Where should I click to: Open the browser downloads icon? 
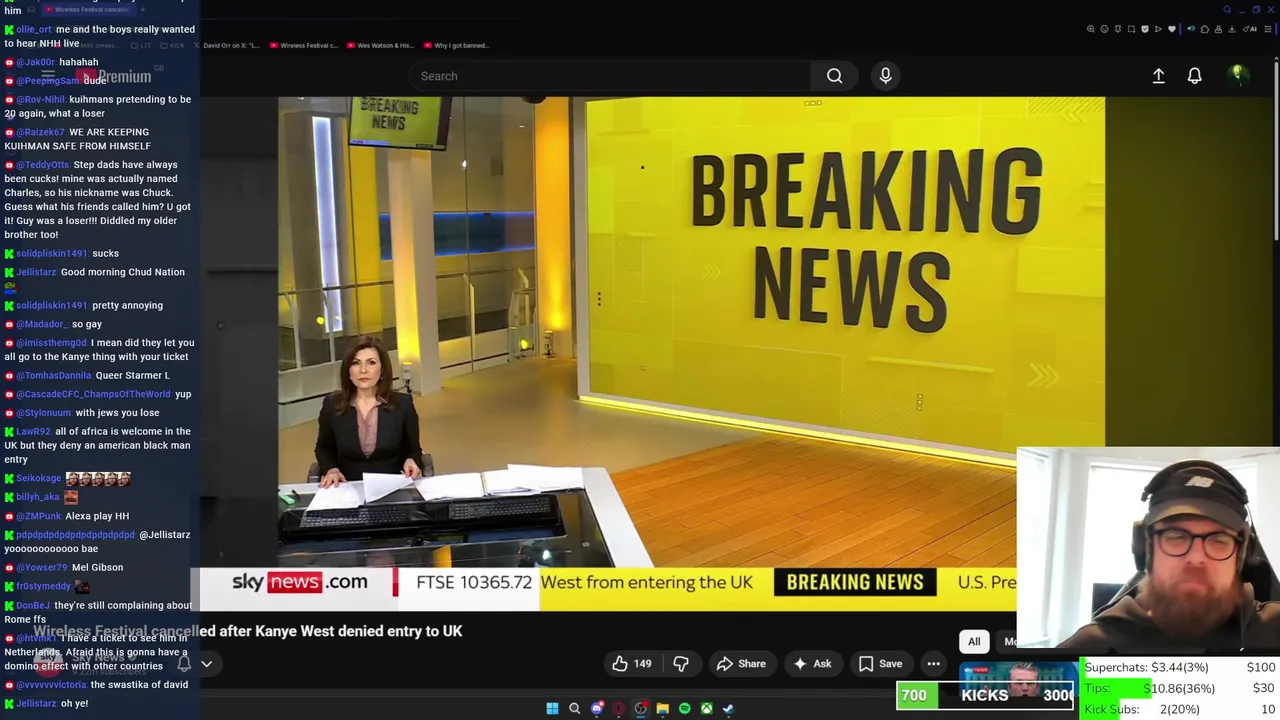click(x=1232, y=29)
